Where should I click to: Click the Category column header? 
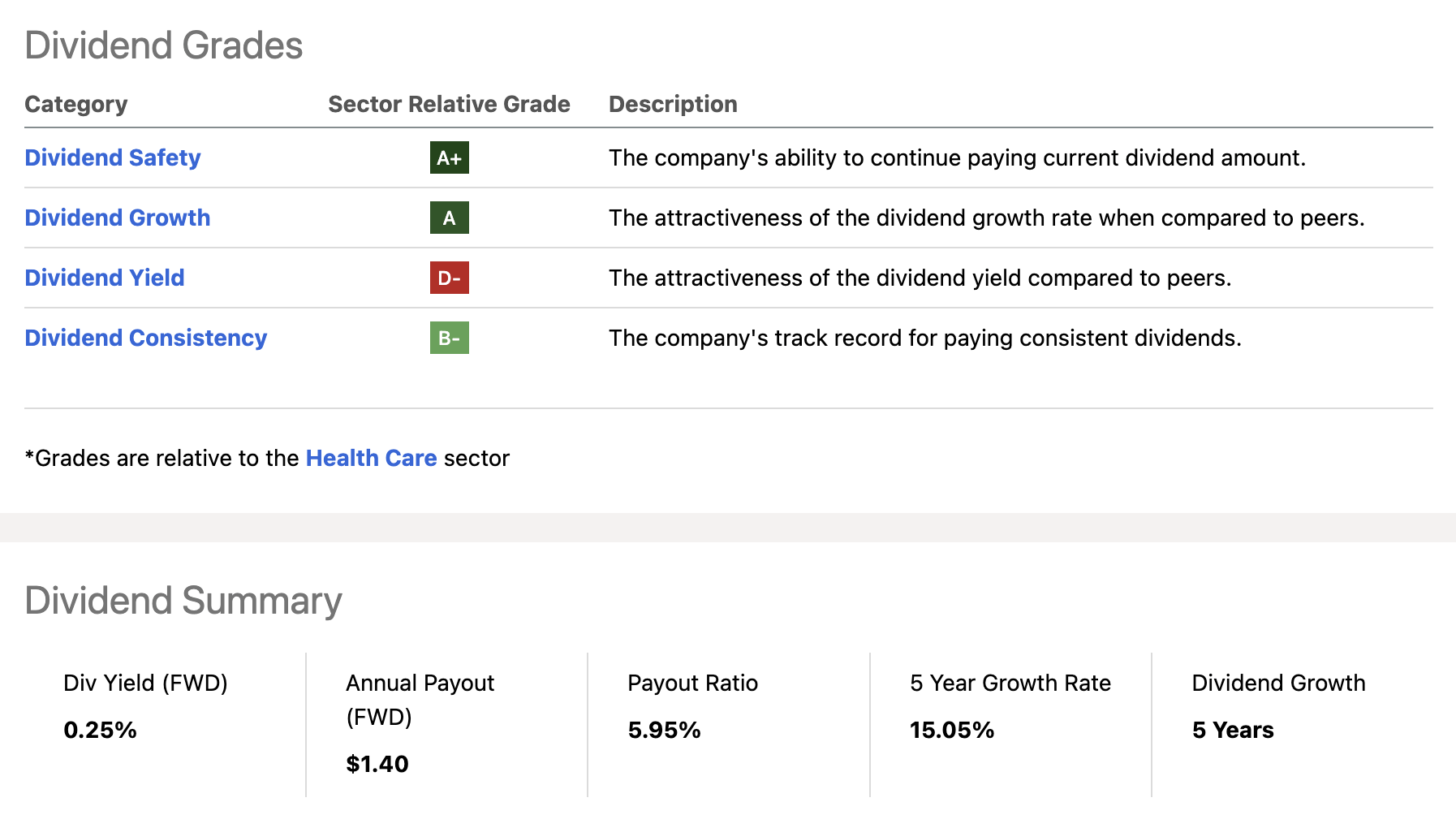[x=75, y=104]
